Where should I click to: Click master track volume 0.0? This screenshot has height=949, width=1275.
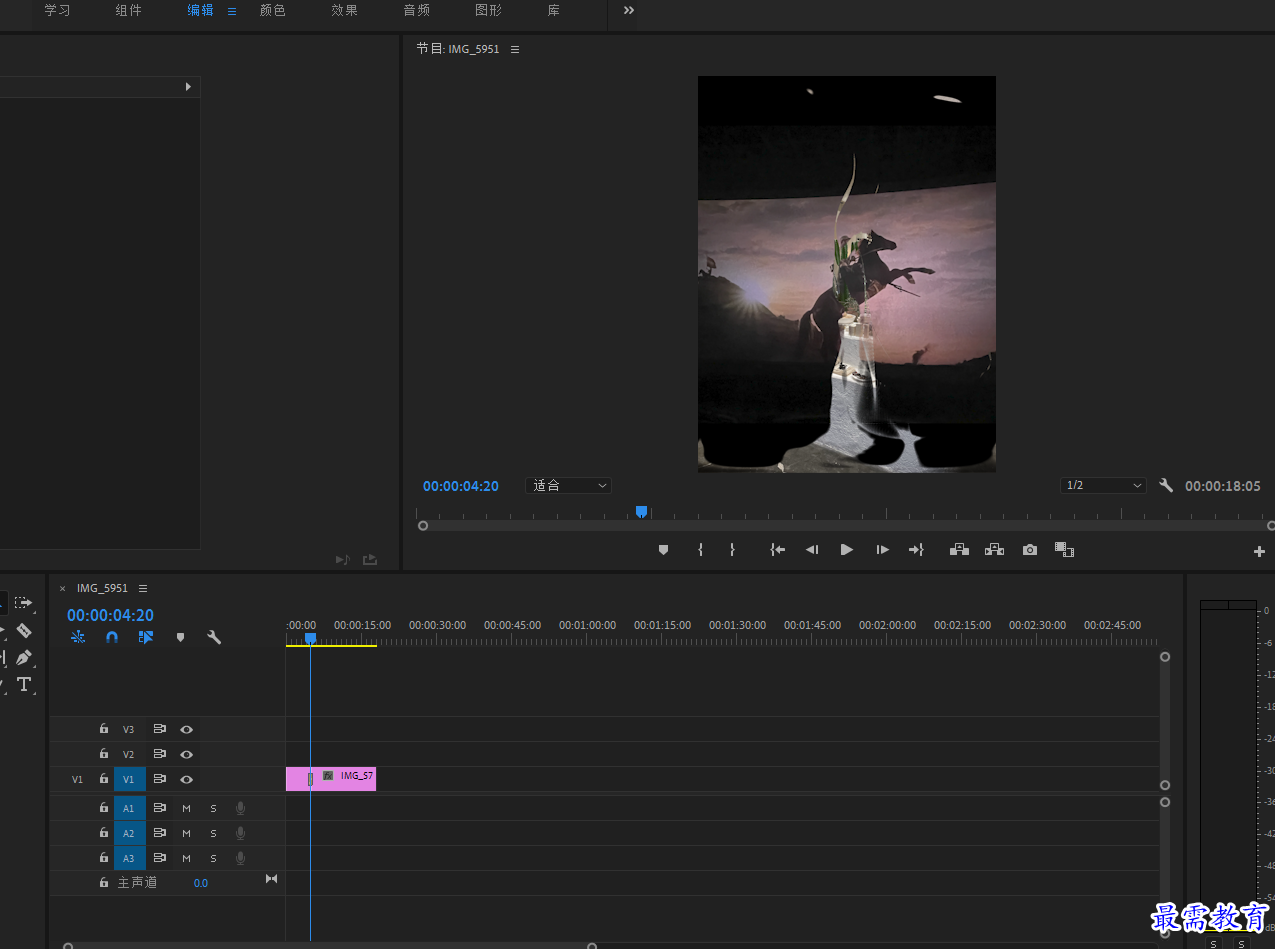(201, 883)
